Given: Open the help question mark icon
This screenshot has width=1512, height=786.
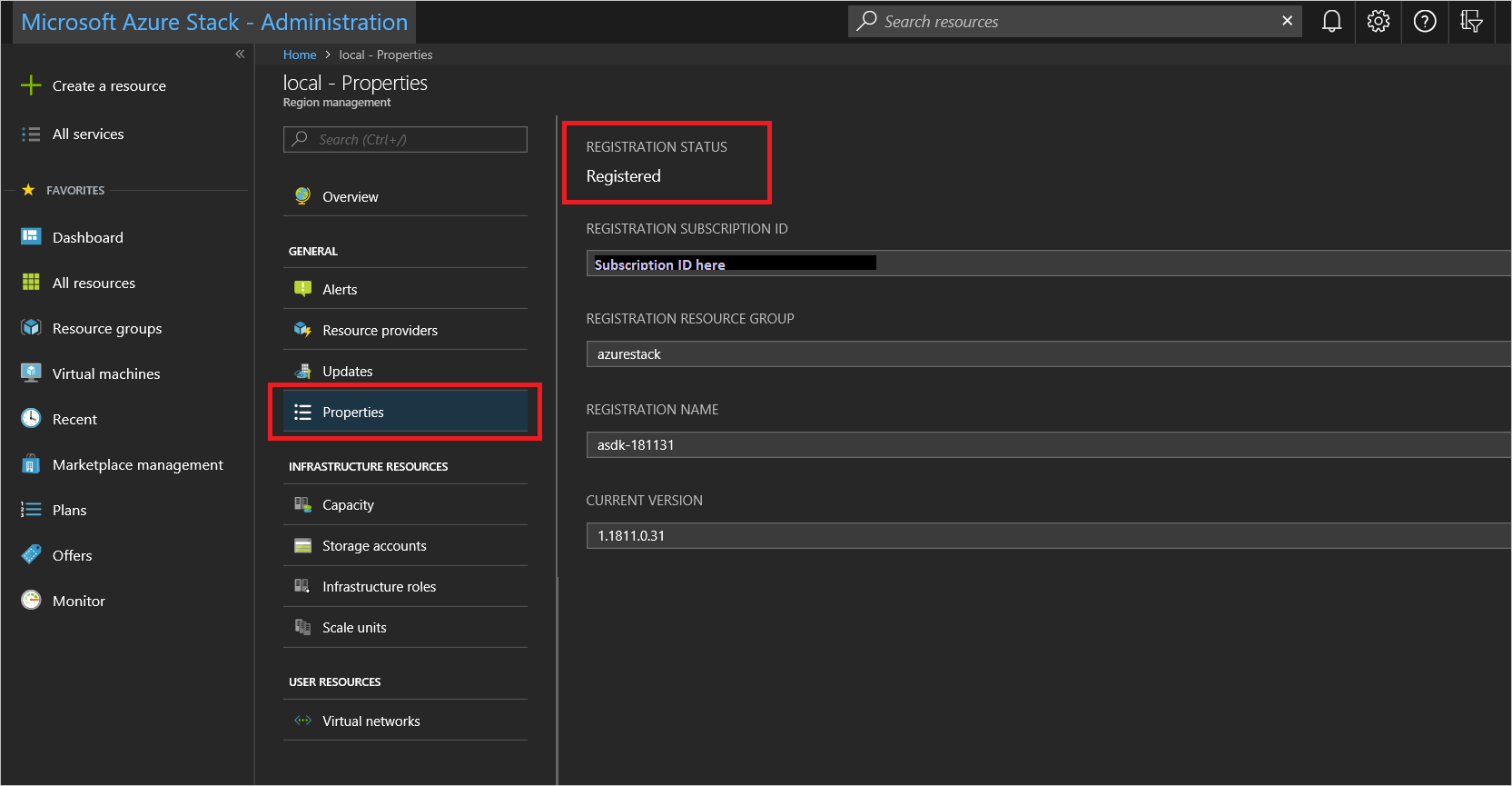Looking at the screenshot, I should (x=1425, y=22).
